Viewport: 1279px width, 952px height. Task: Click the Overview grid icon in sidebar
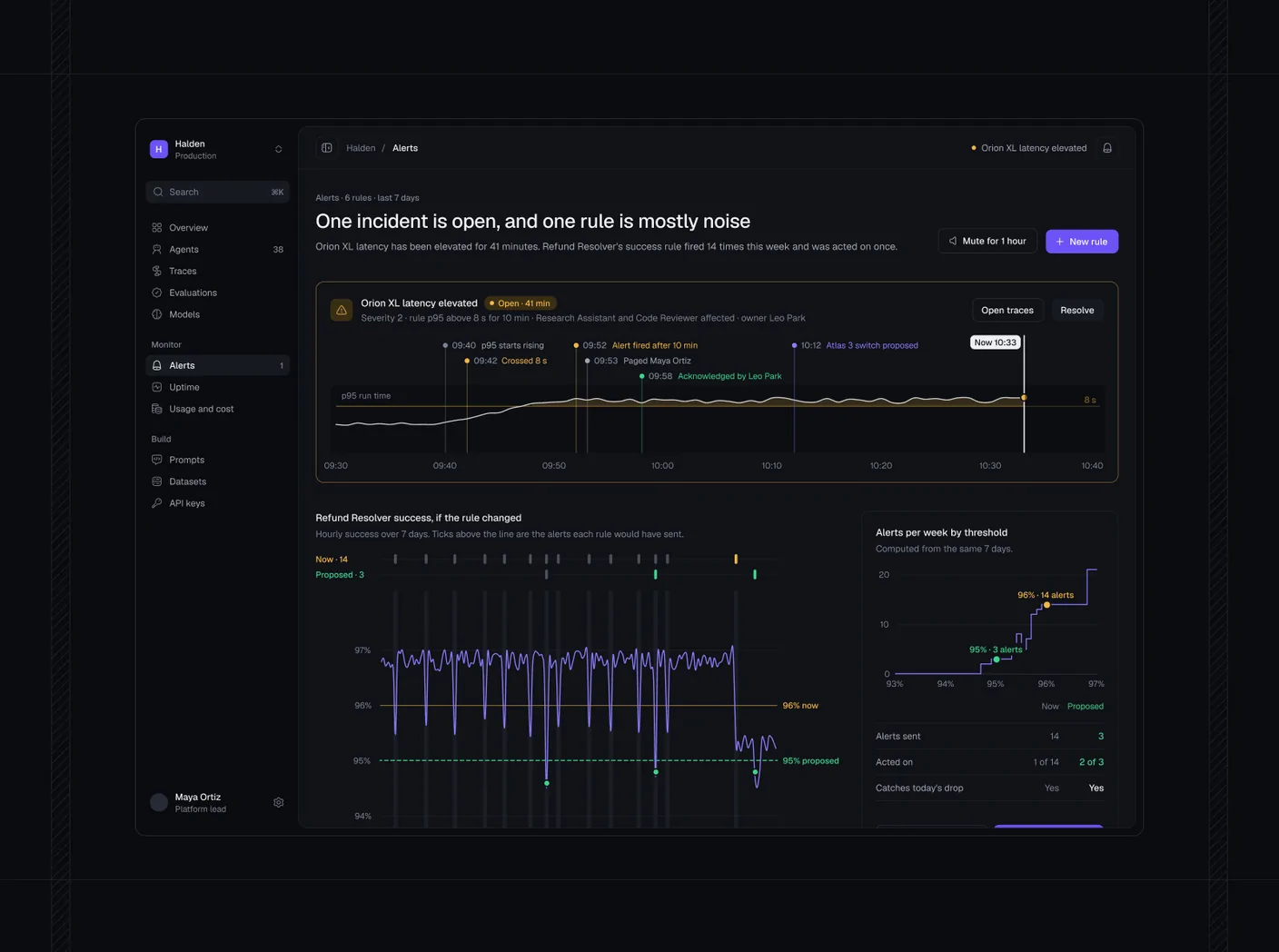[157, 228]
